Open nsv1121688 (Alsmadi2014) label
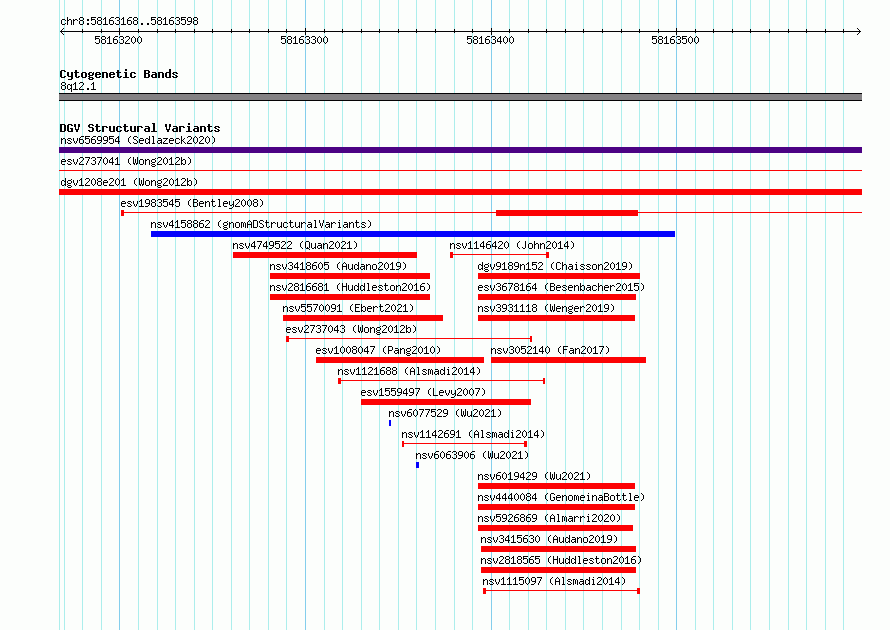The width and height of the screenshot is (890, 630). click(409, 371)
